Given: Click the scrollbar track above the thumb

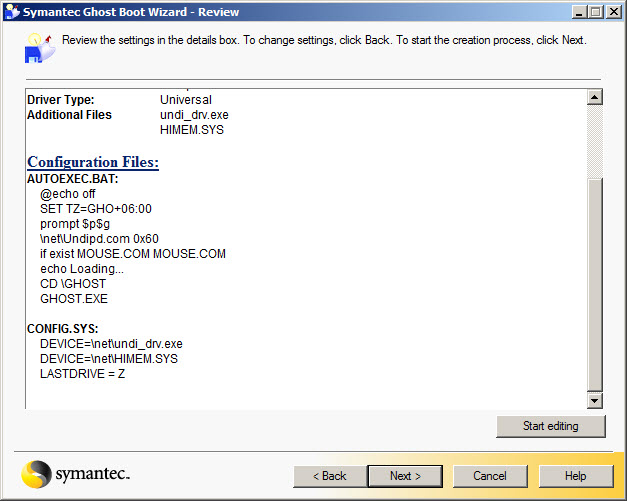Looking at the screenshot, I should pos(595,142).
